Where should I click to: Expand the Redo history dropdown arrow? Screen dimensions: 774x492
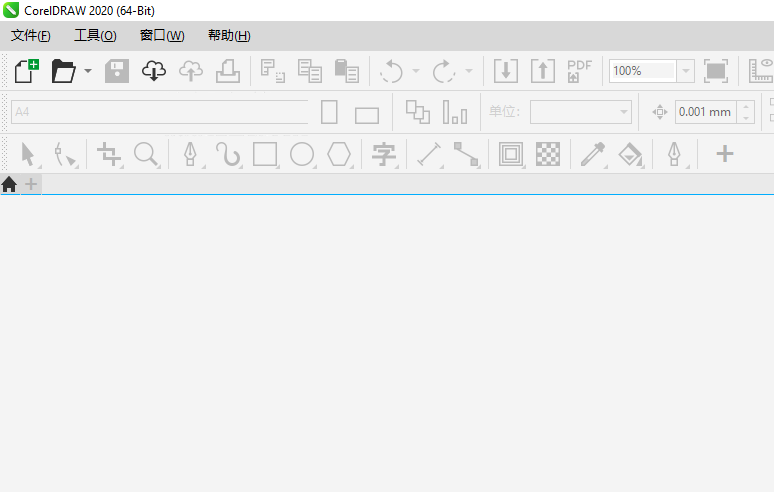[x=469, y=71]
